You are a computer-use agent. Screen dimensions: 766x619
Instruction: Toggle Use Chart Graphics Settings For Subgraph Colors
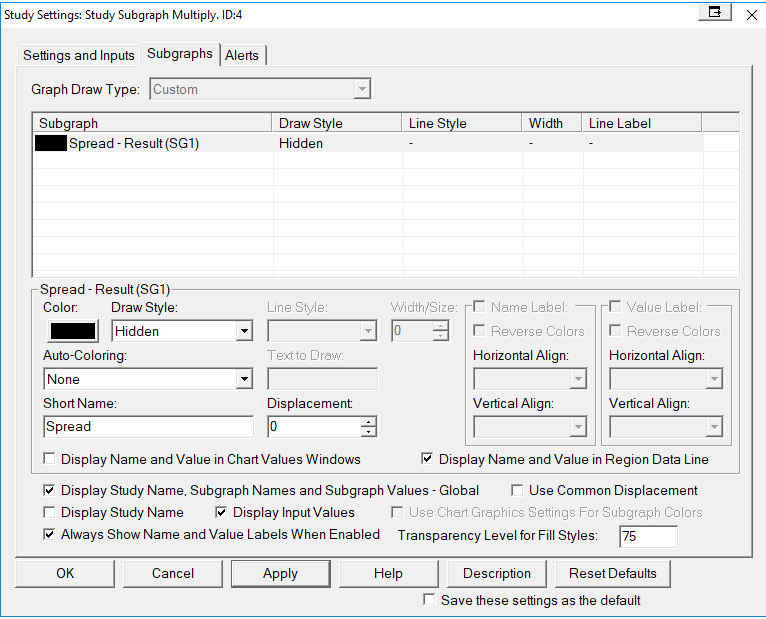coord(397,512)
